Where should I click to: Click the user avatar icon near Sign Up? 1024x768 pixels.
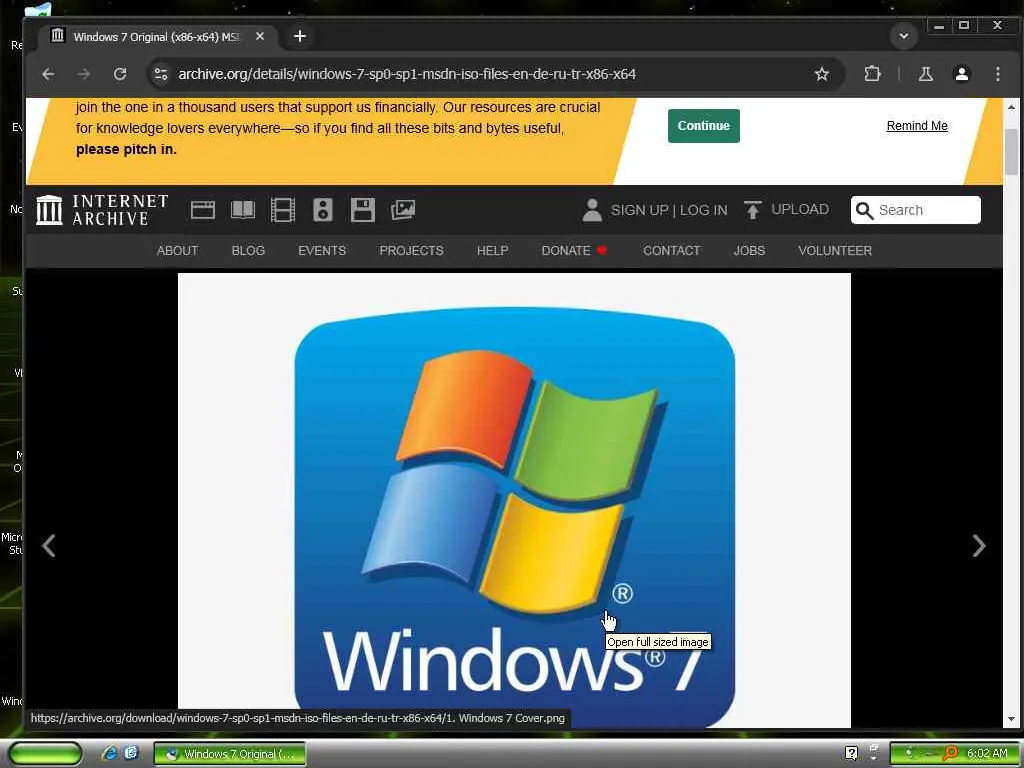(592, 210)
